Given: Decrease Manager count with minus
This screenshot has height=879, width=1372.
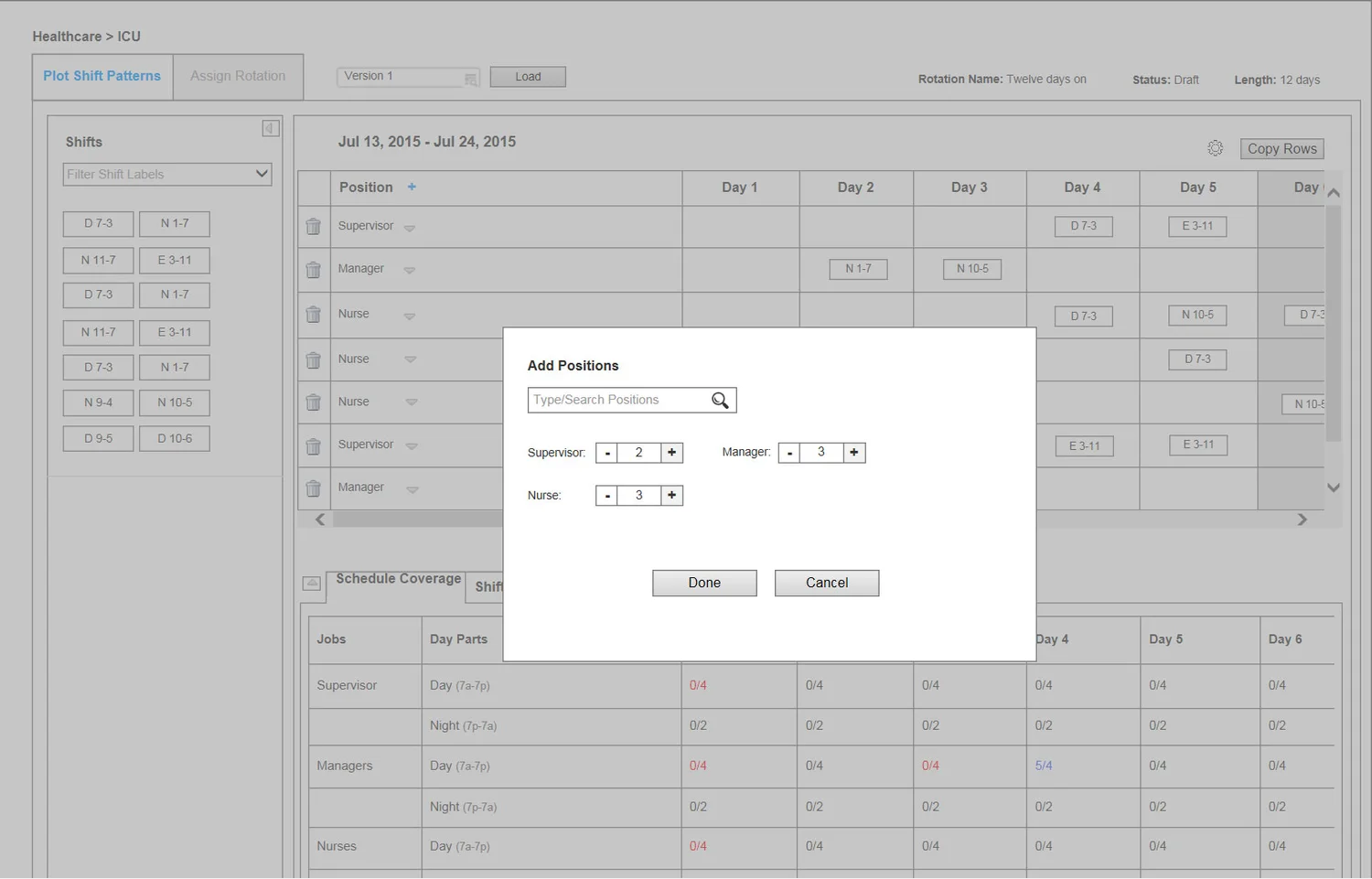Looking at the screenshot, I should pos(789,453).
